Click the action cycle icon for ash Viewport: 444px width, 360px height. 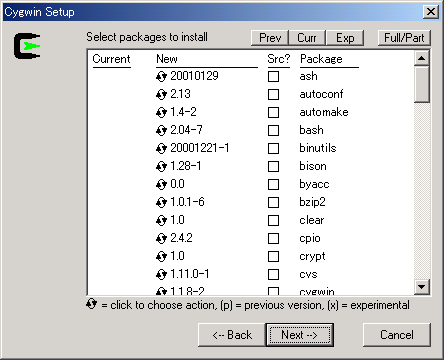click(x=161, y=76)
